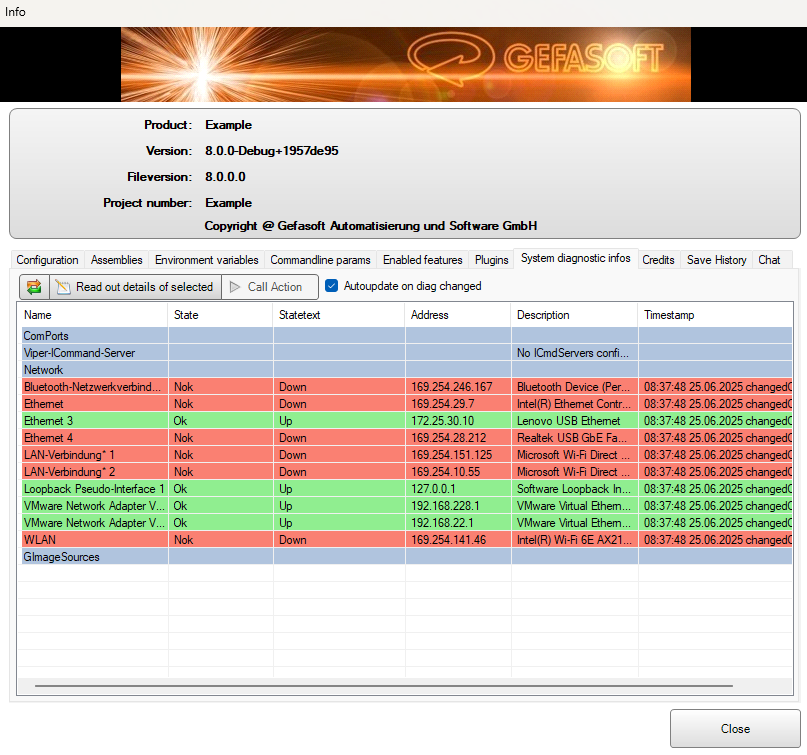Click the GEFASOFT banner logo

pos(535,58)
